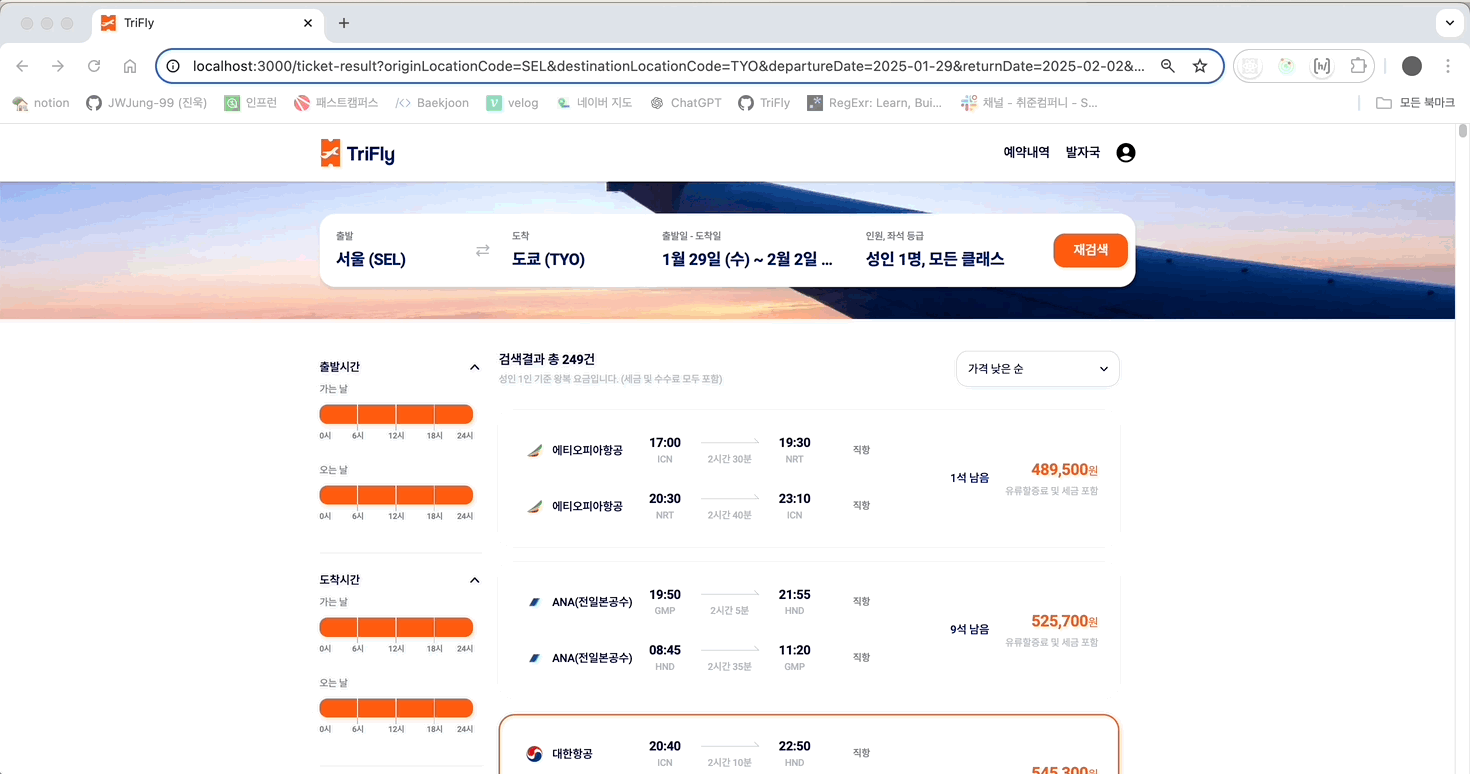The image size is (1470, 774).
Task: Open the 패스트캠퍼스 bookmark
Action: (x=336, y=103)
